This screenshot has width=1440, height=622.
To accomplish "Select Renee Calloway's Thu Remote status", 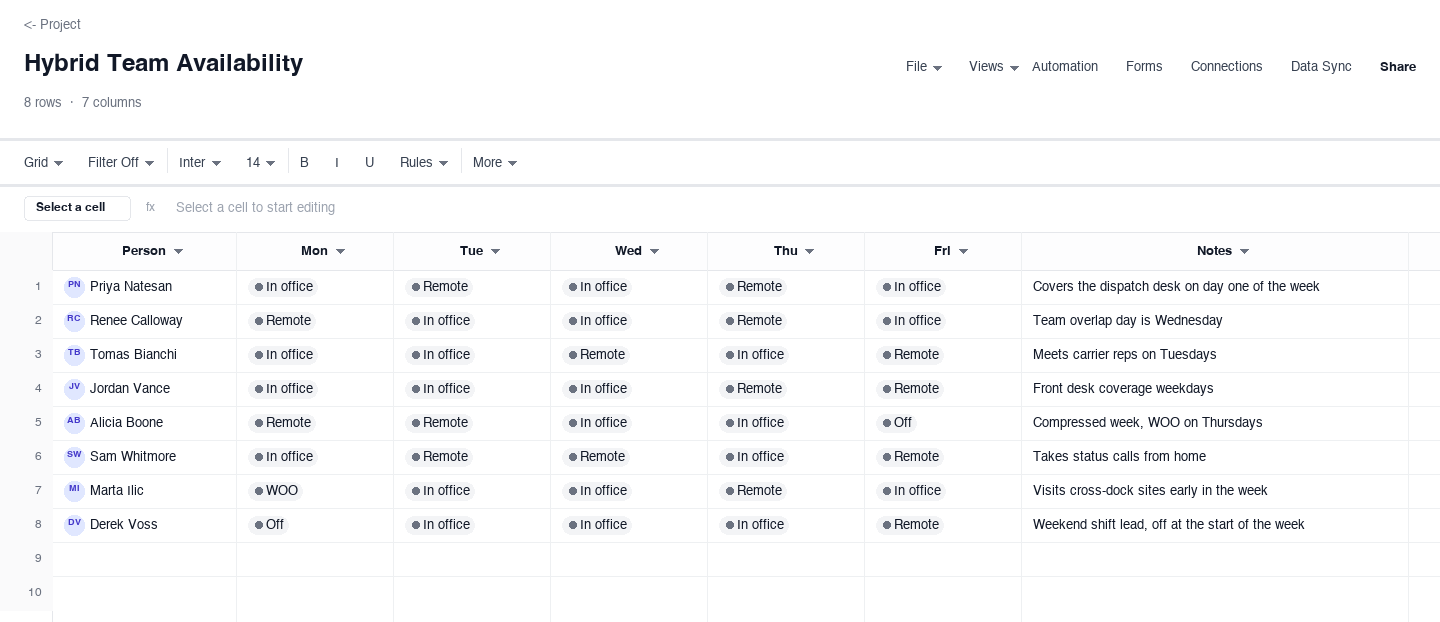I will [752, 321].
